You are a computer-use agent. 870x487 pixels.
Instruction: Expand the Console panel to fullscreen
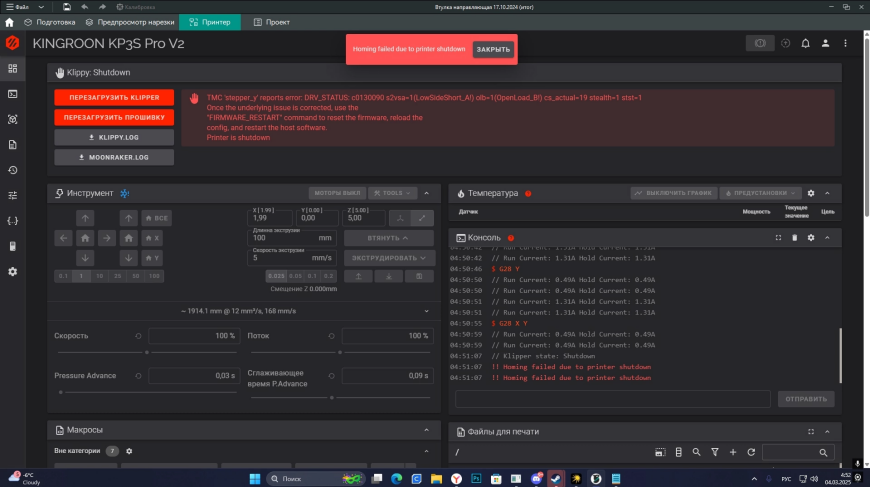[778, 238]
